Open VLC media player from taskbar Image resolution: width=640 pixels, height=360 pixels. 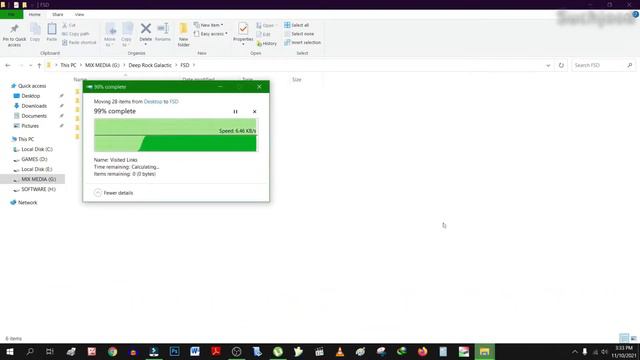click(x=340, y=351)
